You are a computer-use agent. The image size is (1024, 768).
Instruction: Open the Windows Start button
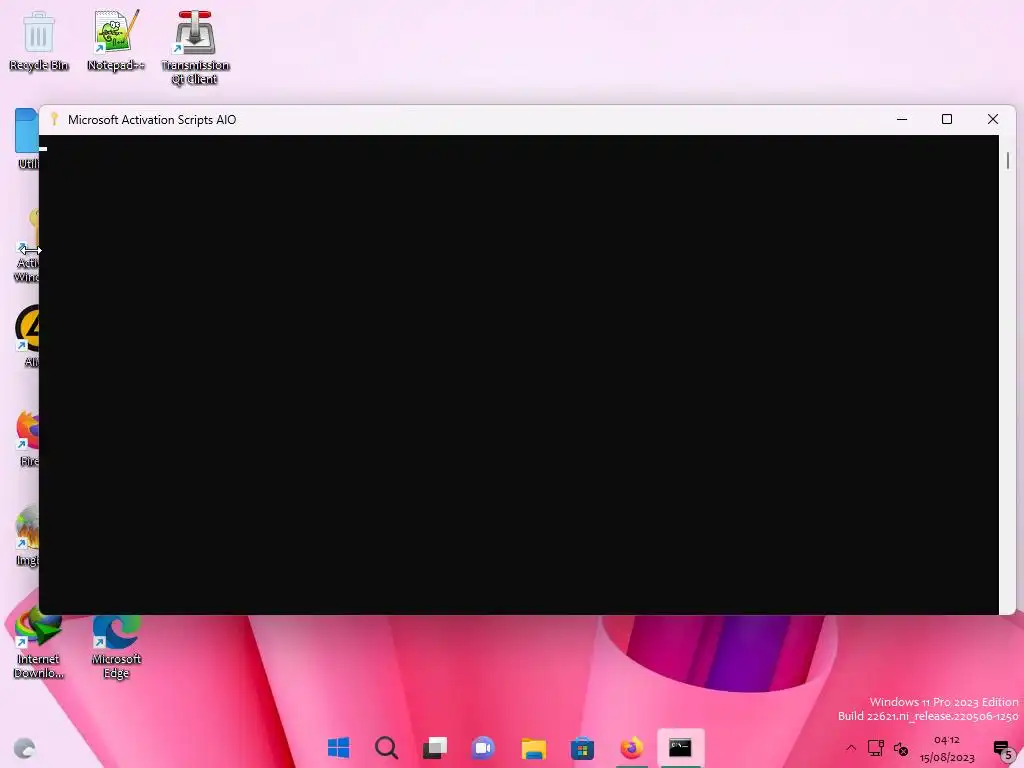338,748
